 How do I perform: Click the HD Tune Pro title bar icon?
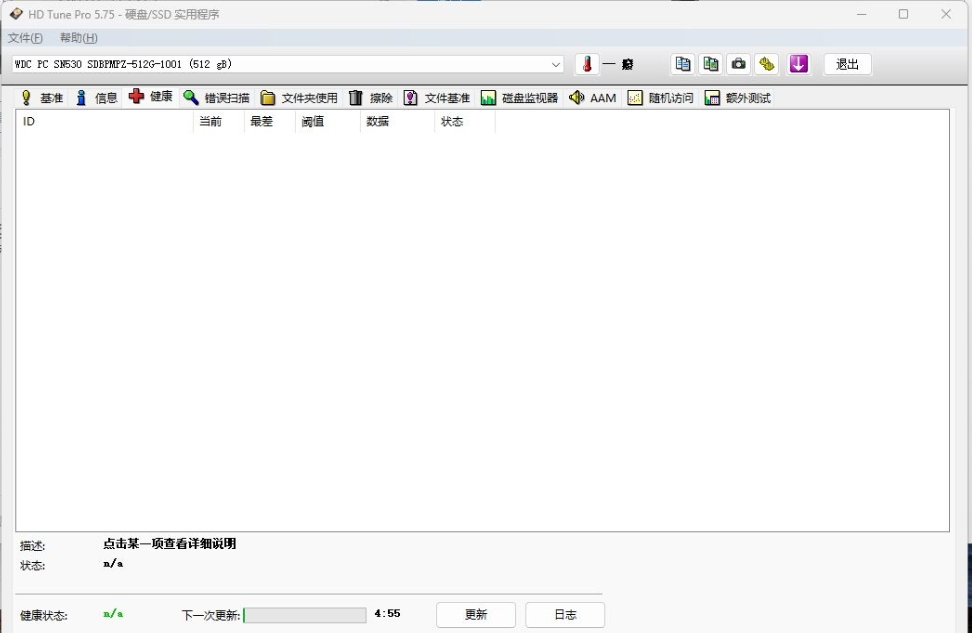(16, 14)
